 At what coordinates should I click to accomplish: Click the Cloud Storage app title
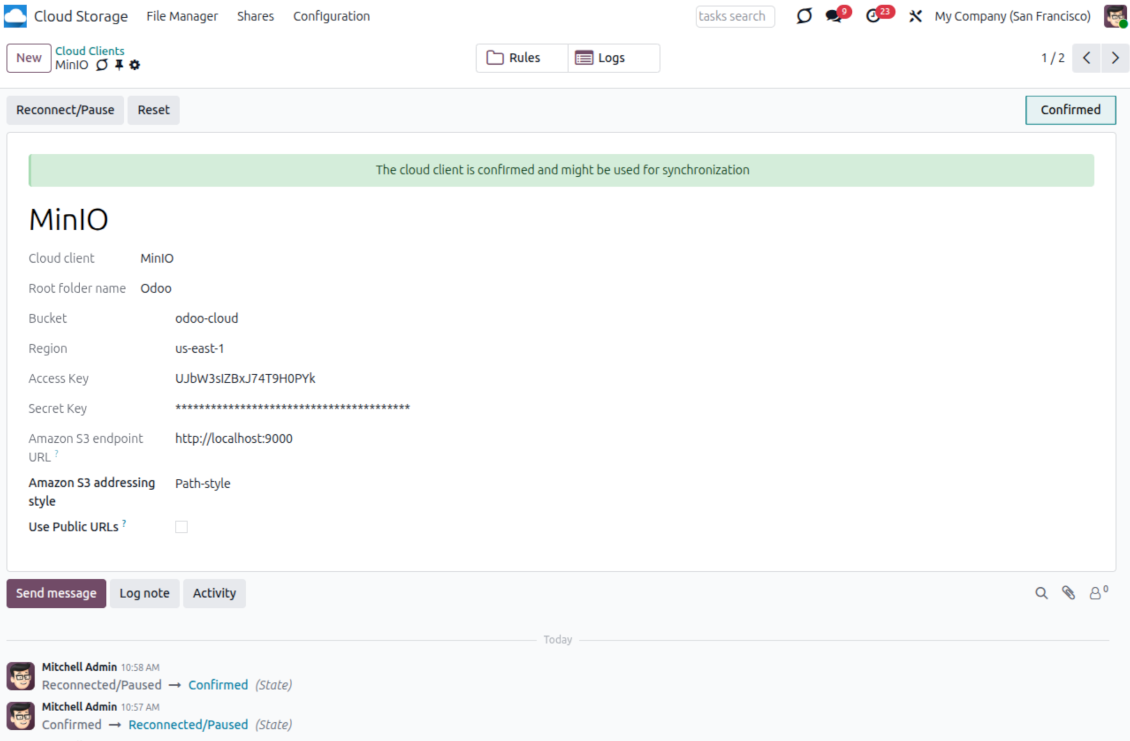(x=81, y=16)
